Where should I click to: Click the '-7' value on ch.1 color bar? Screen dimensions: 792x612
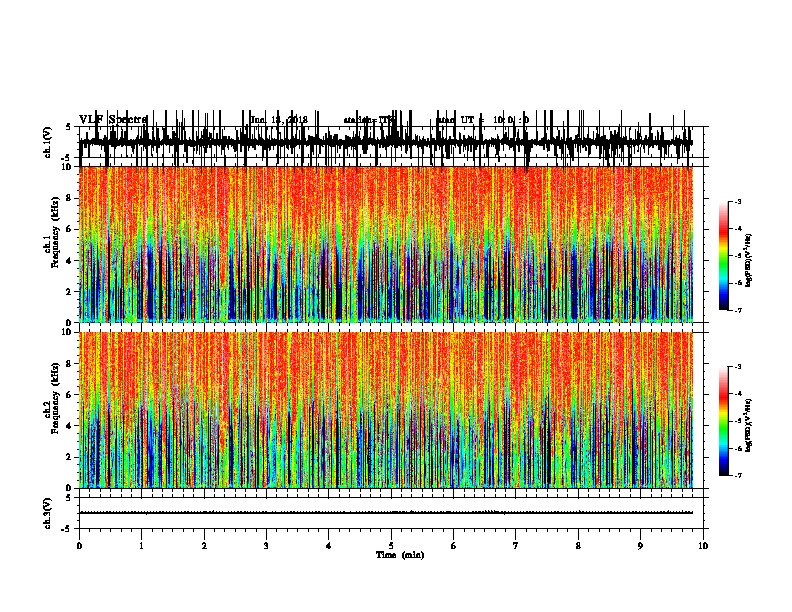737,310
